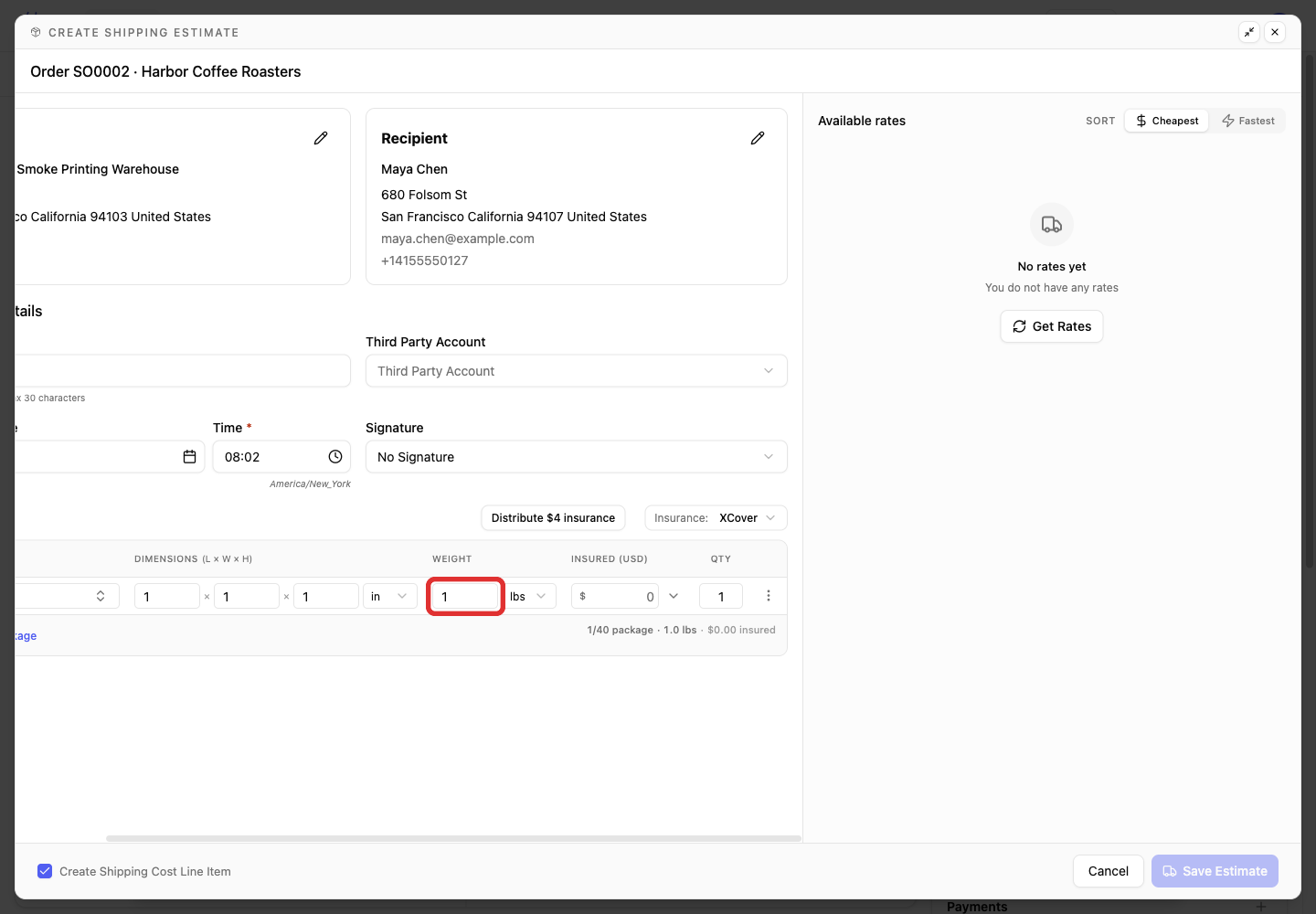Click the No rates yet truck icon

point(1052,225)
